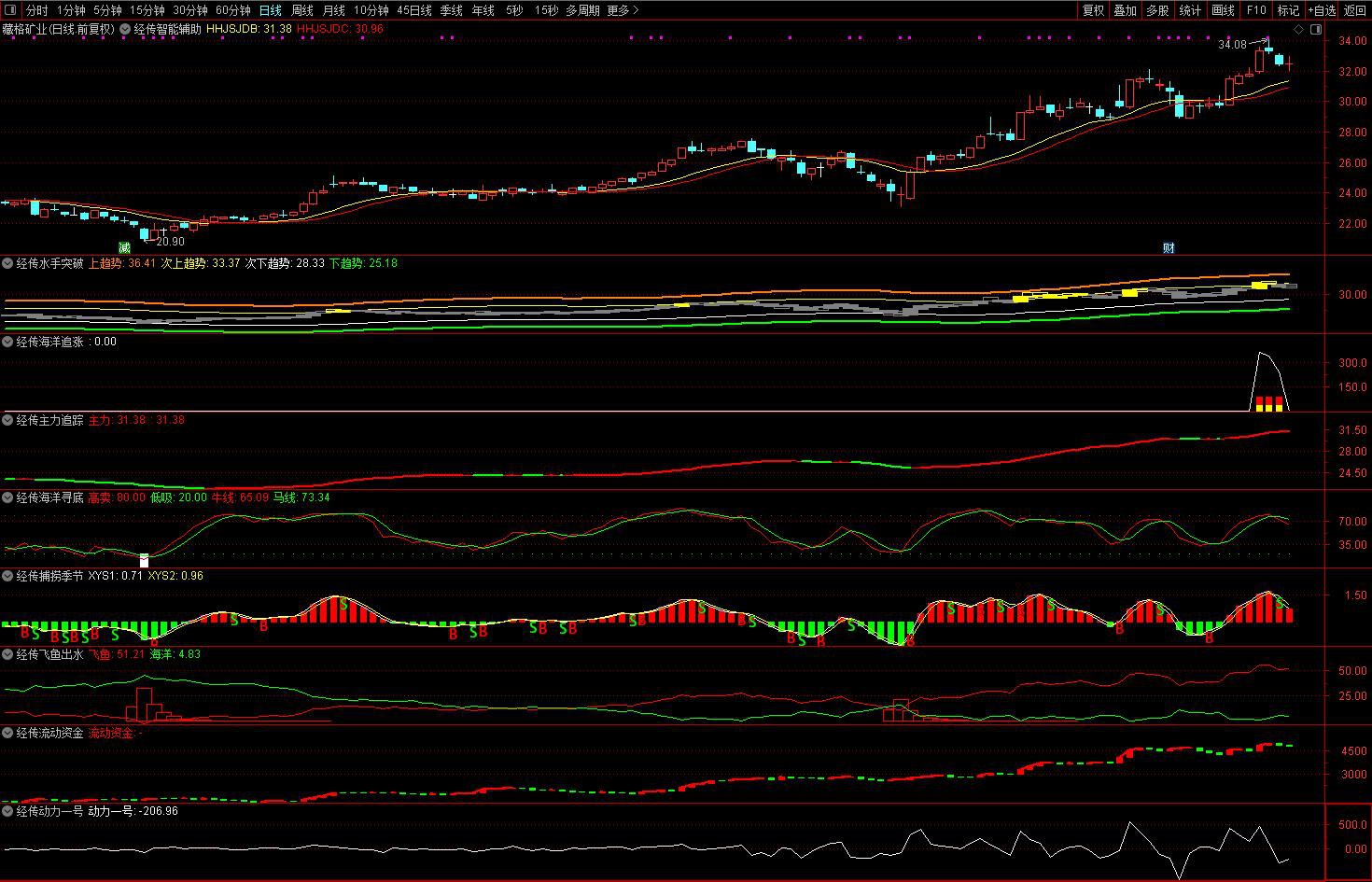Click the blue 财 marker below candles
Viewport: 1372px width, 882px height.
click(x=1169, y=247)
